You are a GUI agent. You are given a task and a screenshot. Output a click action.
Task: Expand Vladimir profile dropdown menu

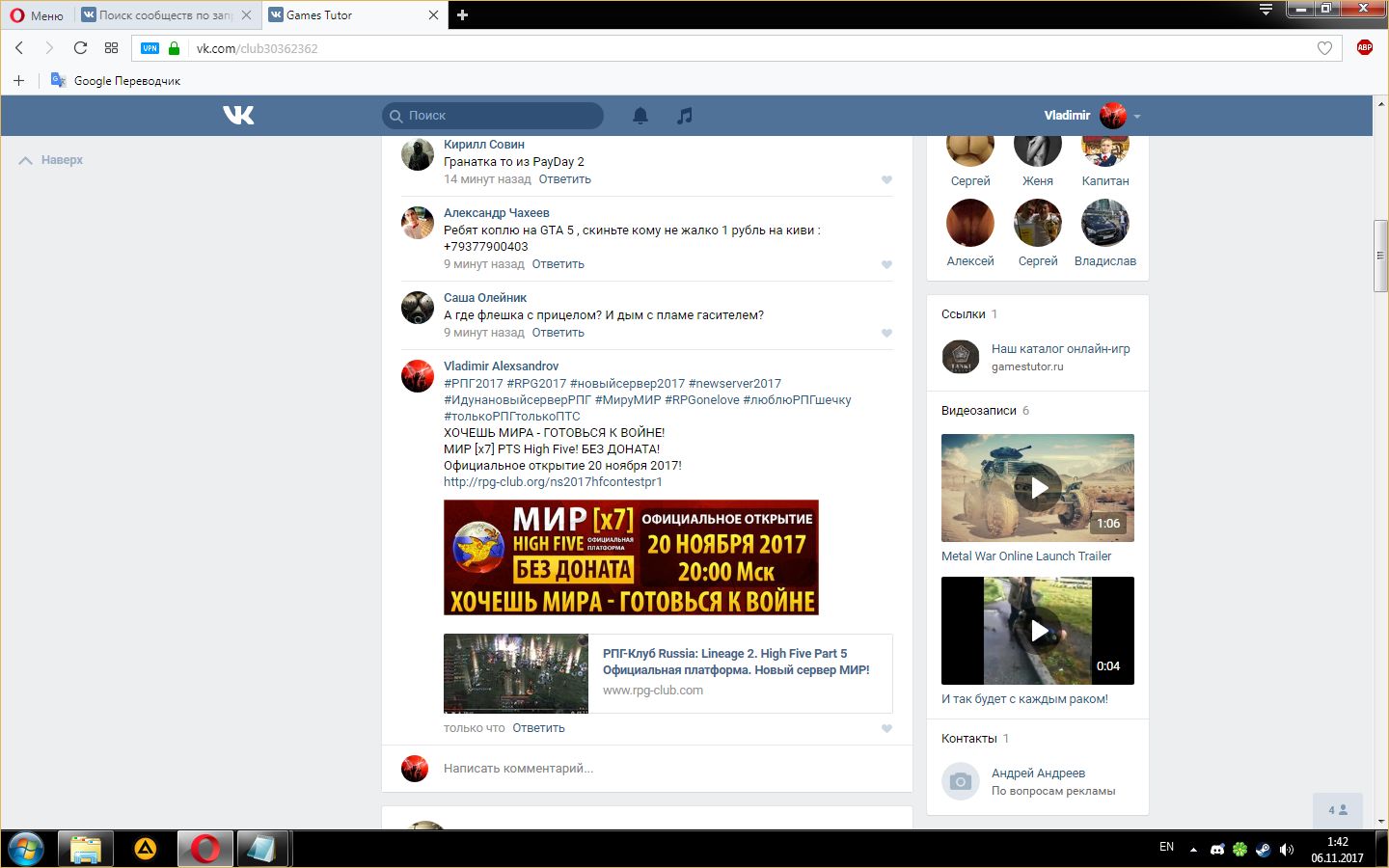(1137, 117)
